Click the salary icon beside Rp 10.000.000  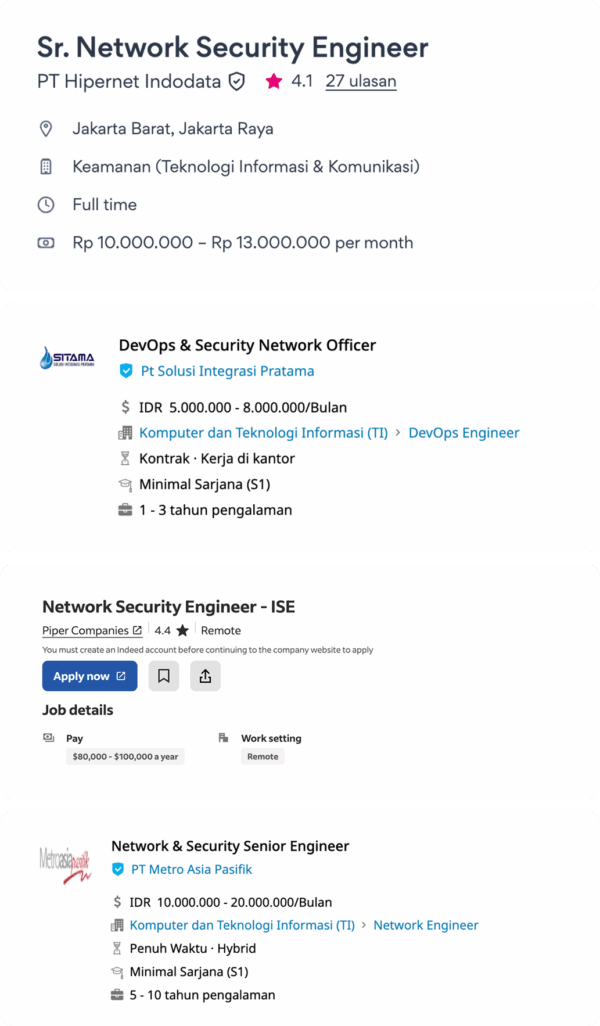coord(46,242)
